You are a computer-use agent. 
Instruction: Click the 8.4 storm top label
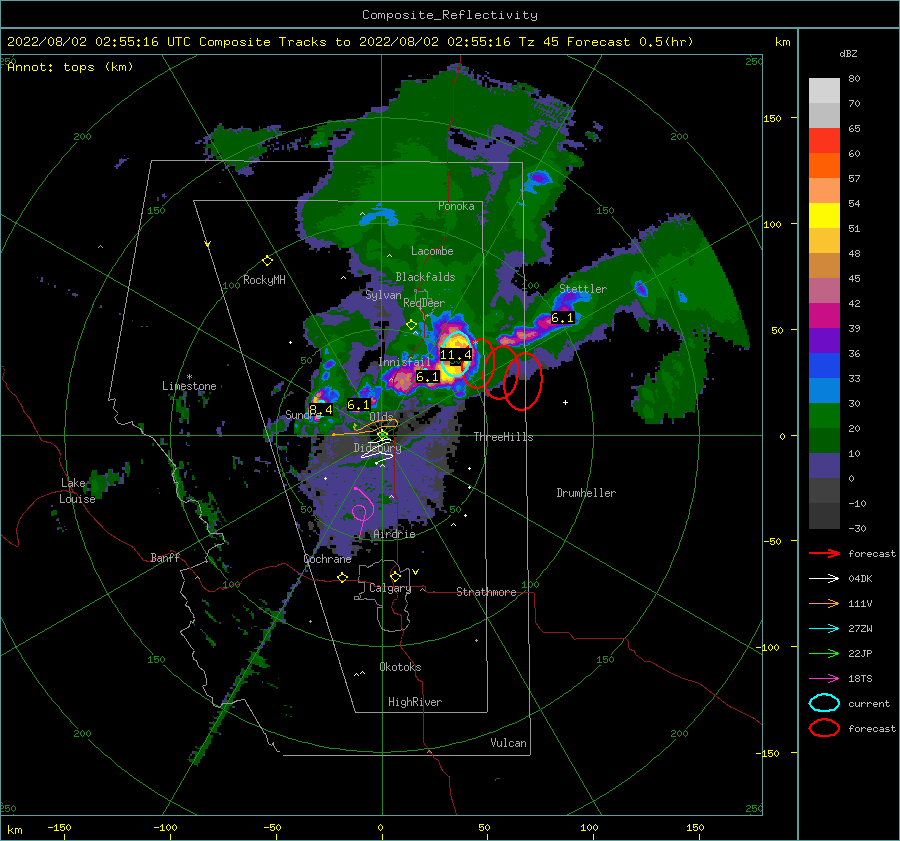[x=321, y=409]
